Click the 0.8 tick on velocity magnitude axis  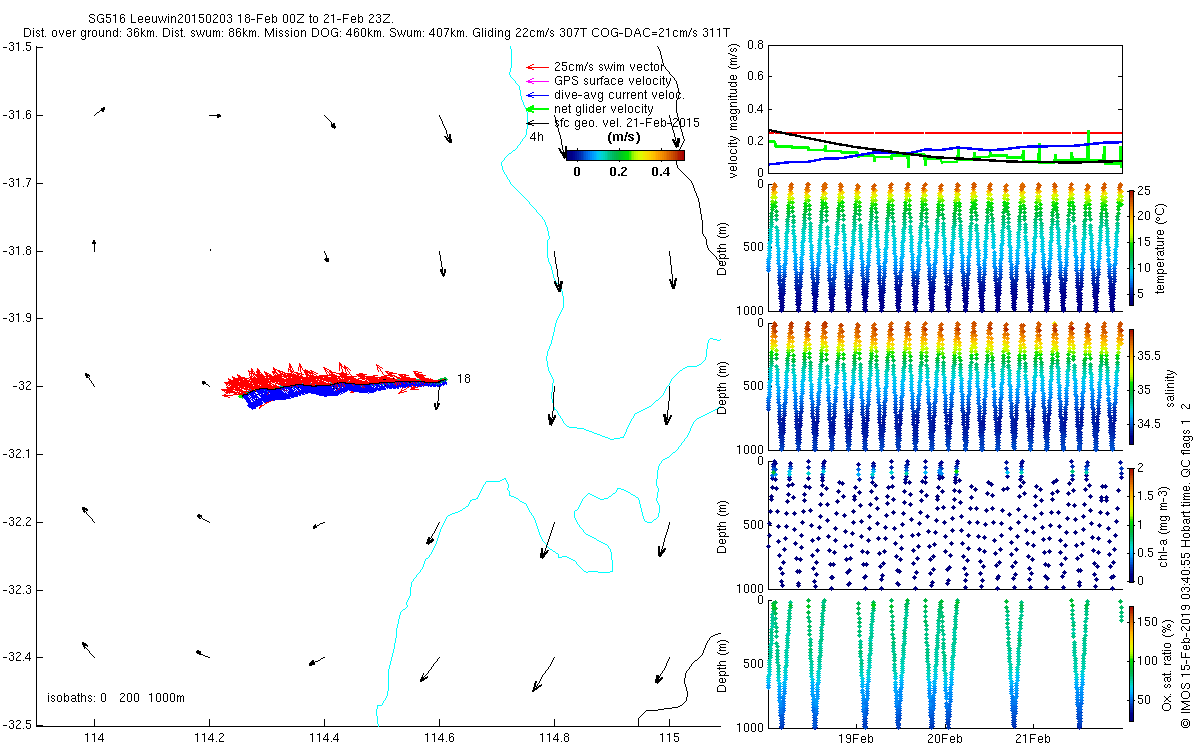coord(755,46)
